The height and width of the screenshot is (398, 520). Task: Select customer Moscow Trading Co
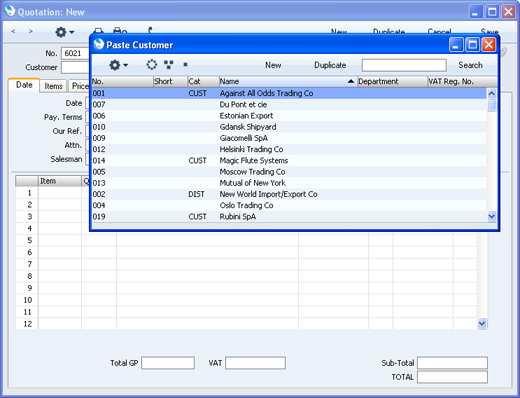click(289, 172)
